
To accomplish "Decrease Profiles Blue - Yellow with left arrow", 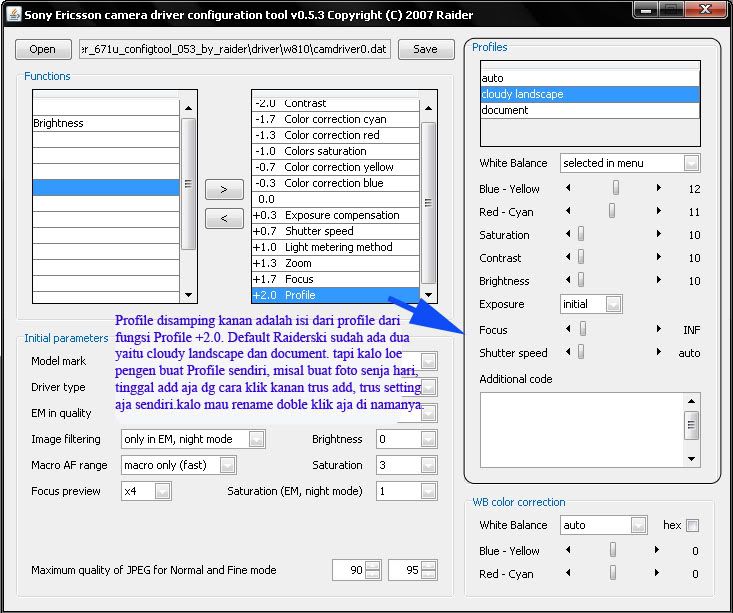I will tap(568, 188).
